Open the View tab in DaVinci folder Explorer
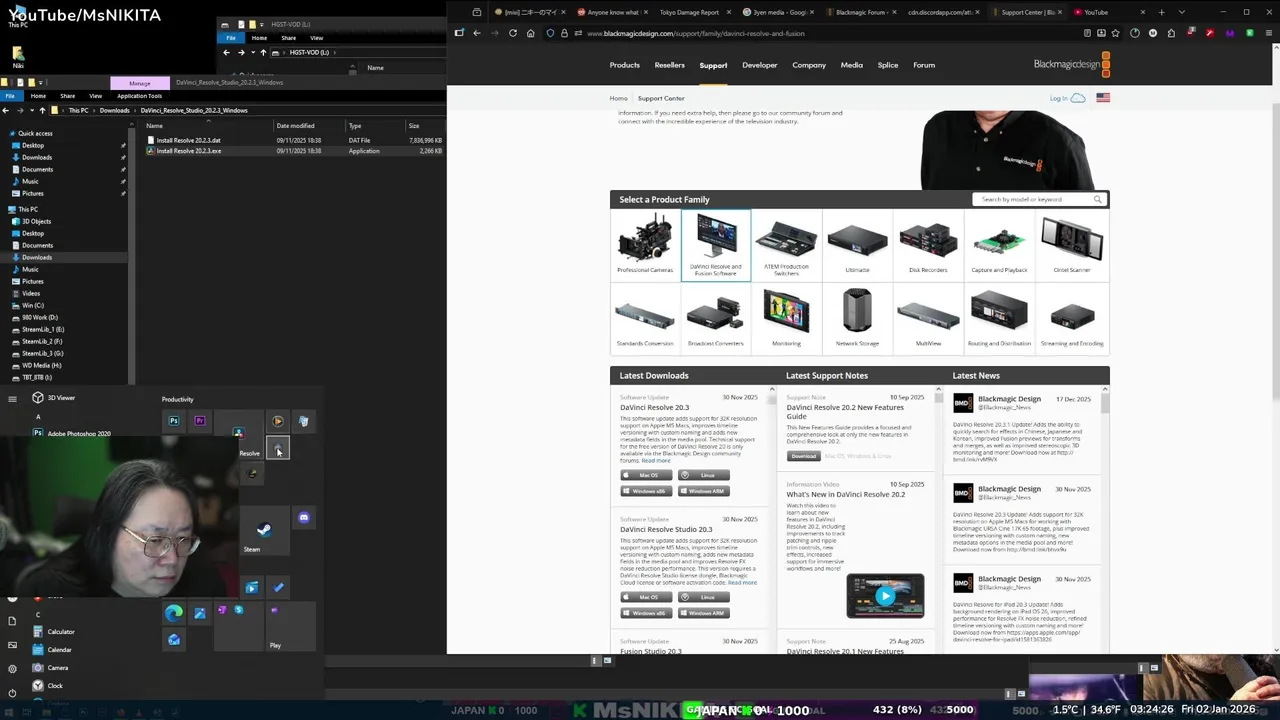This screenshot has height=720, width=1280. coord(96,96)
